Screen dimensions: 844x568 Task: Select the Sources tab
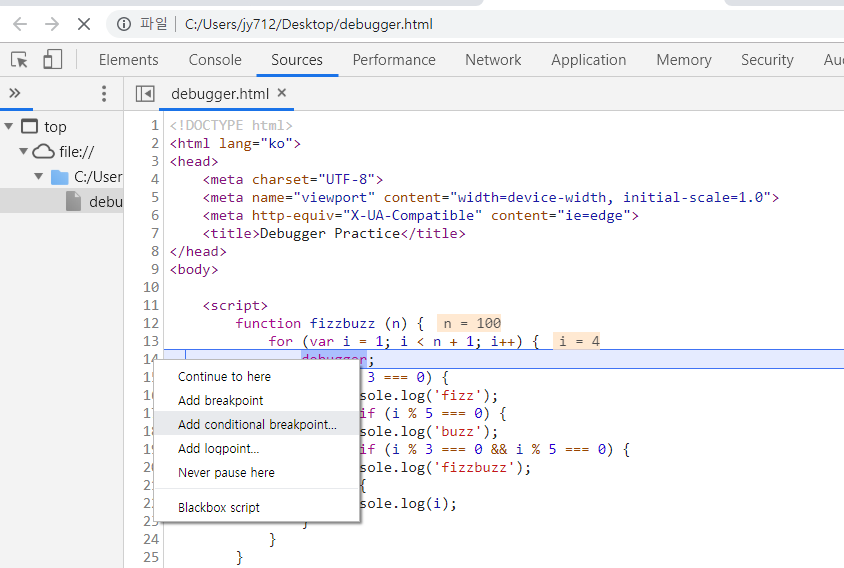pos(297,60)
